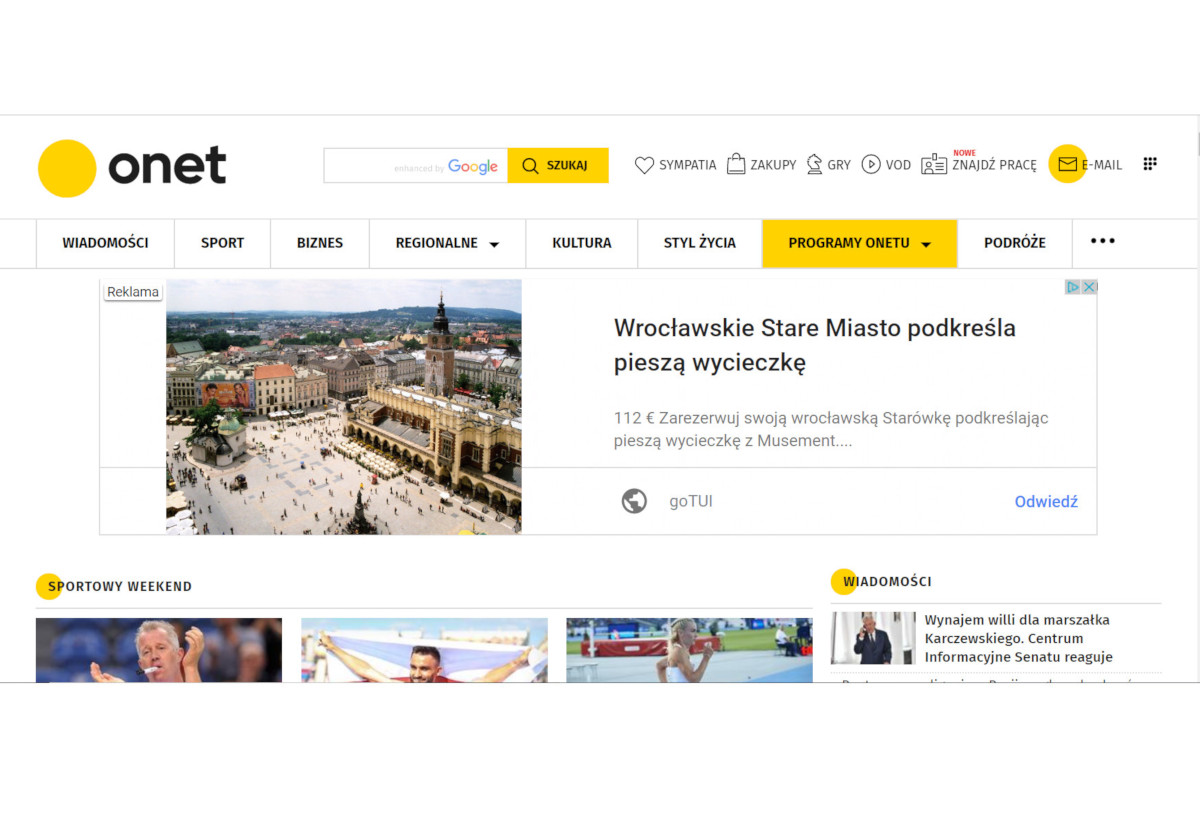Image resolution: width=1200 pixels, height=830 pixels.
Task: Click the VOD play circle icon
Action: pos(871,164)
